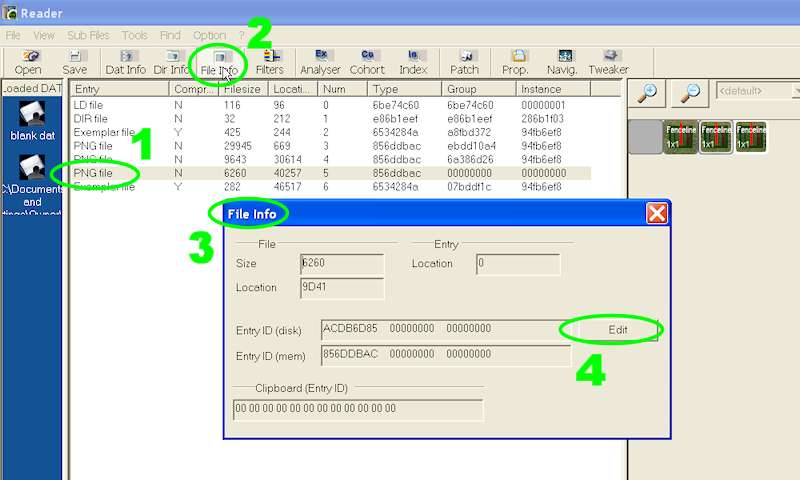Select the Exemplar file entry with filesize 425
Screen dimensions: 800x480
pos(331,132)
